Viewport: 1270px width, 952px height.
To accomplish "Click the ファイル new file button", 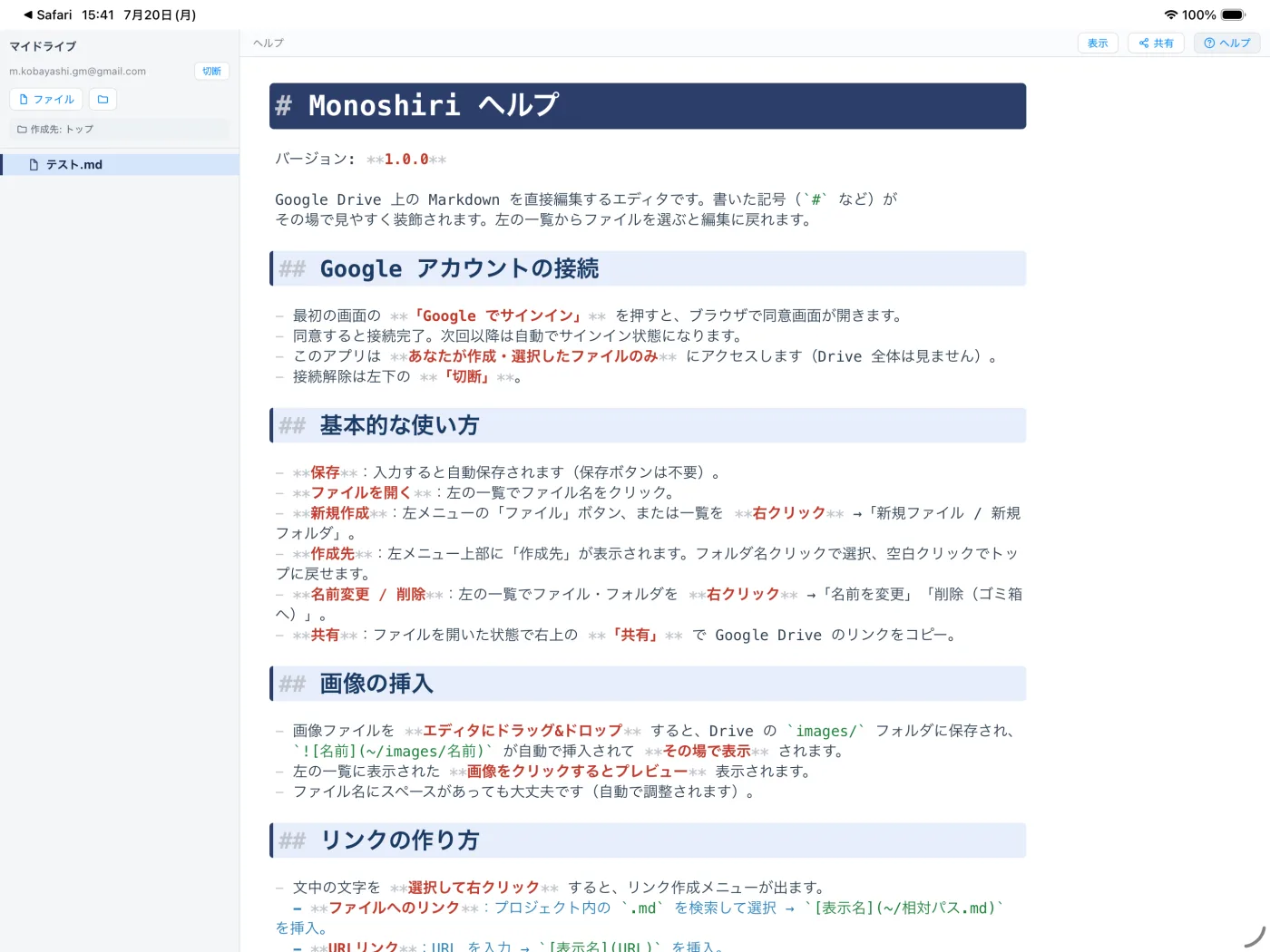I will click(x=46, y=100).
